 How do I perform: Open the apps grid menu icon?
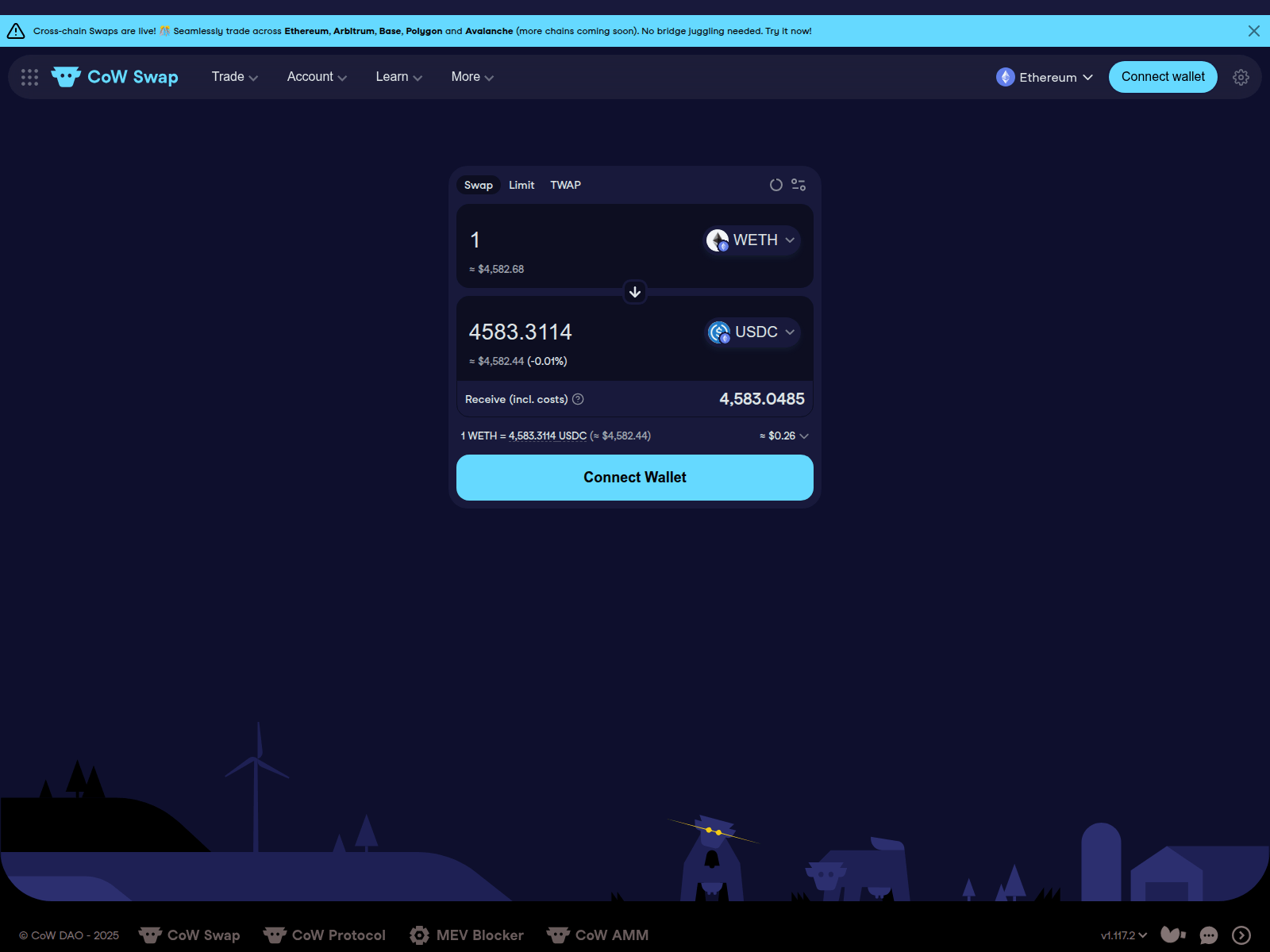point(29,77)
